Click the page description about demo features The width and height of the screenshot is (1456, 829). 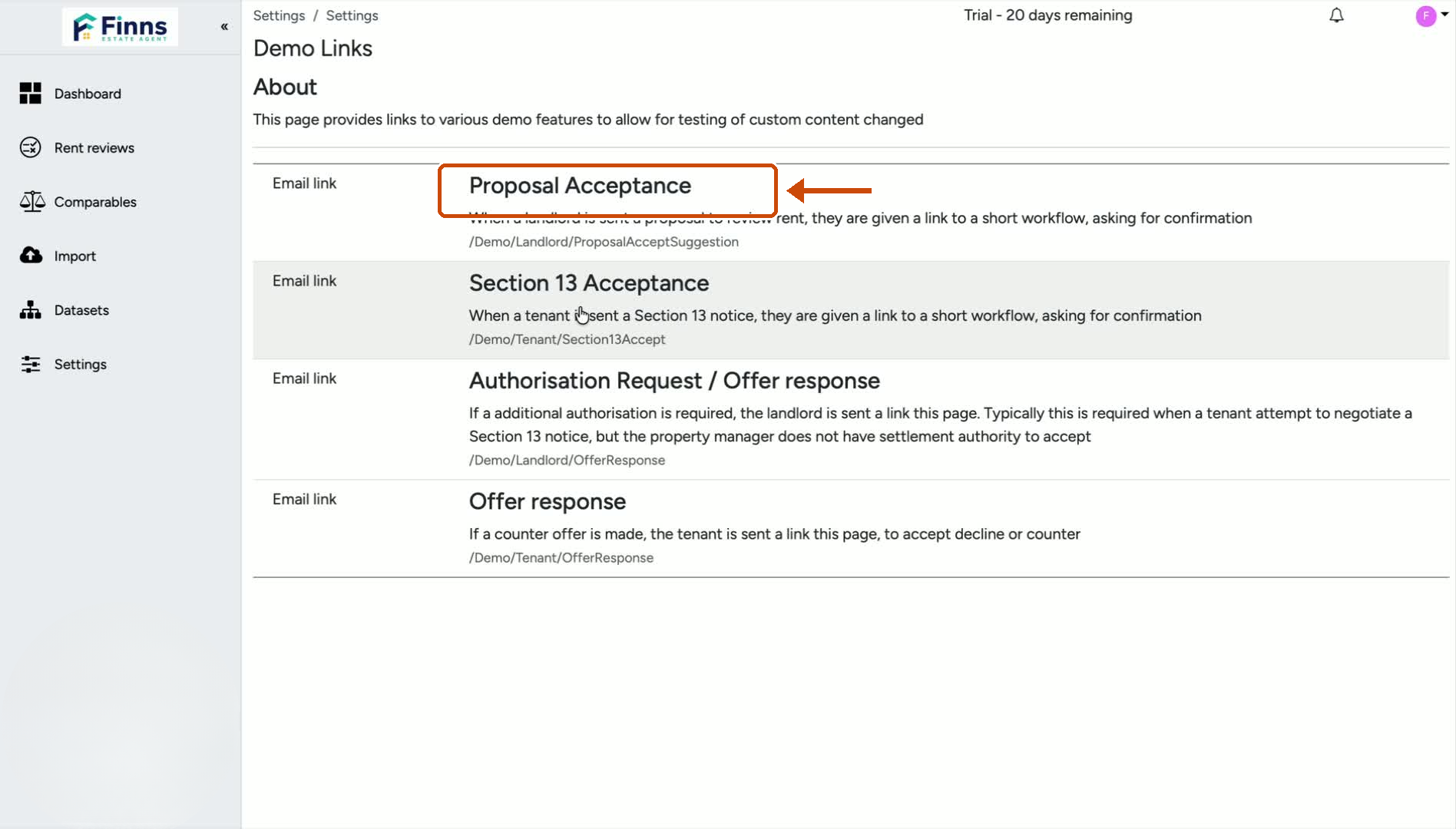588,120
